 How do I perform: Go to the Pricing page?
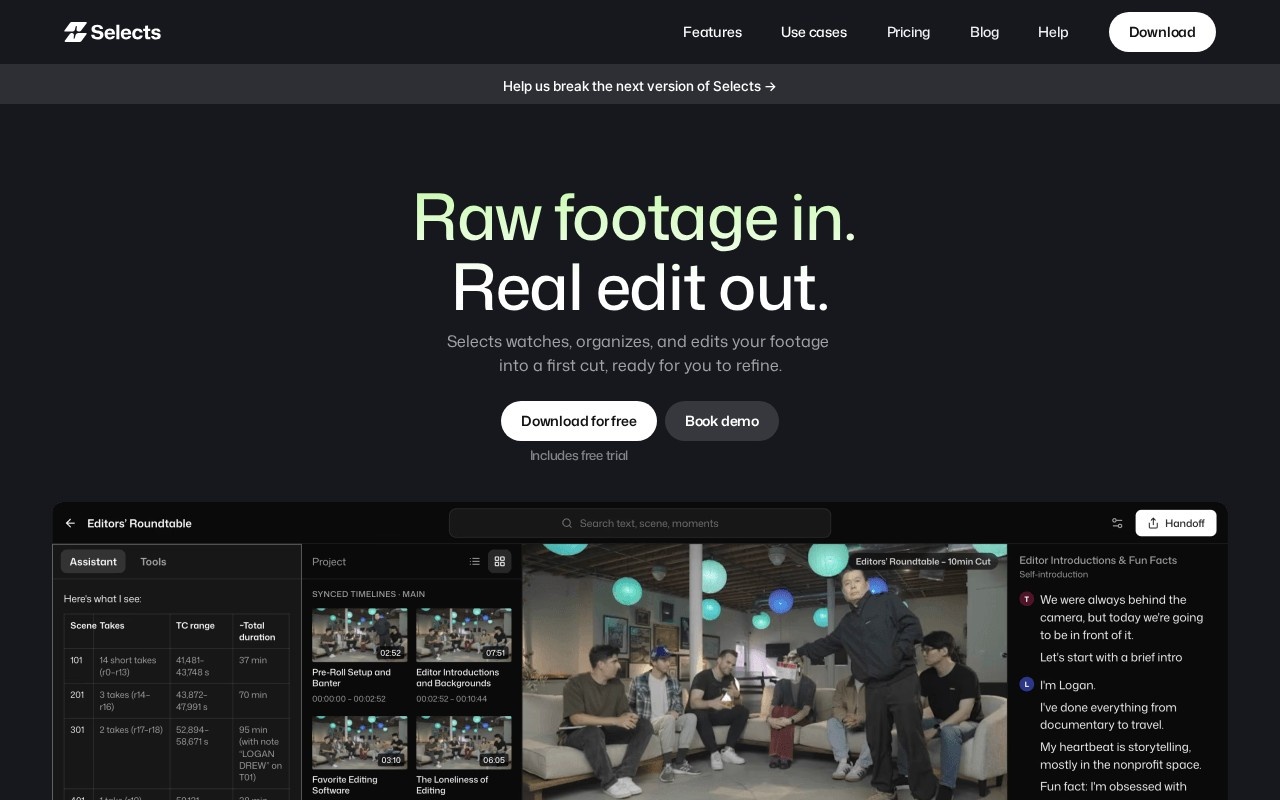[x=908, y=32]
